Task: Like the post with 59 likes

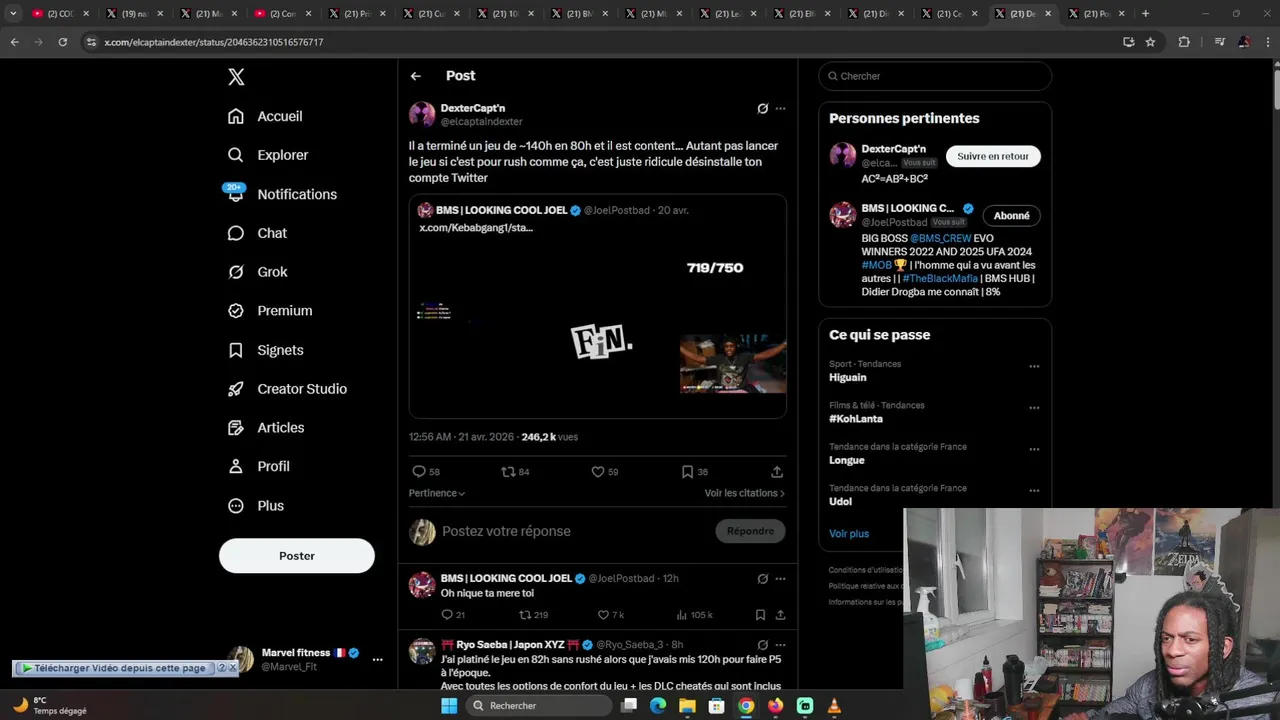Action: click(x=604, y=472)
